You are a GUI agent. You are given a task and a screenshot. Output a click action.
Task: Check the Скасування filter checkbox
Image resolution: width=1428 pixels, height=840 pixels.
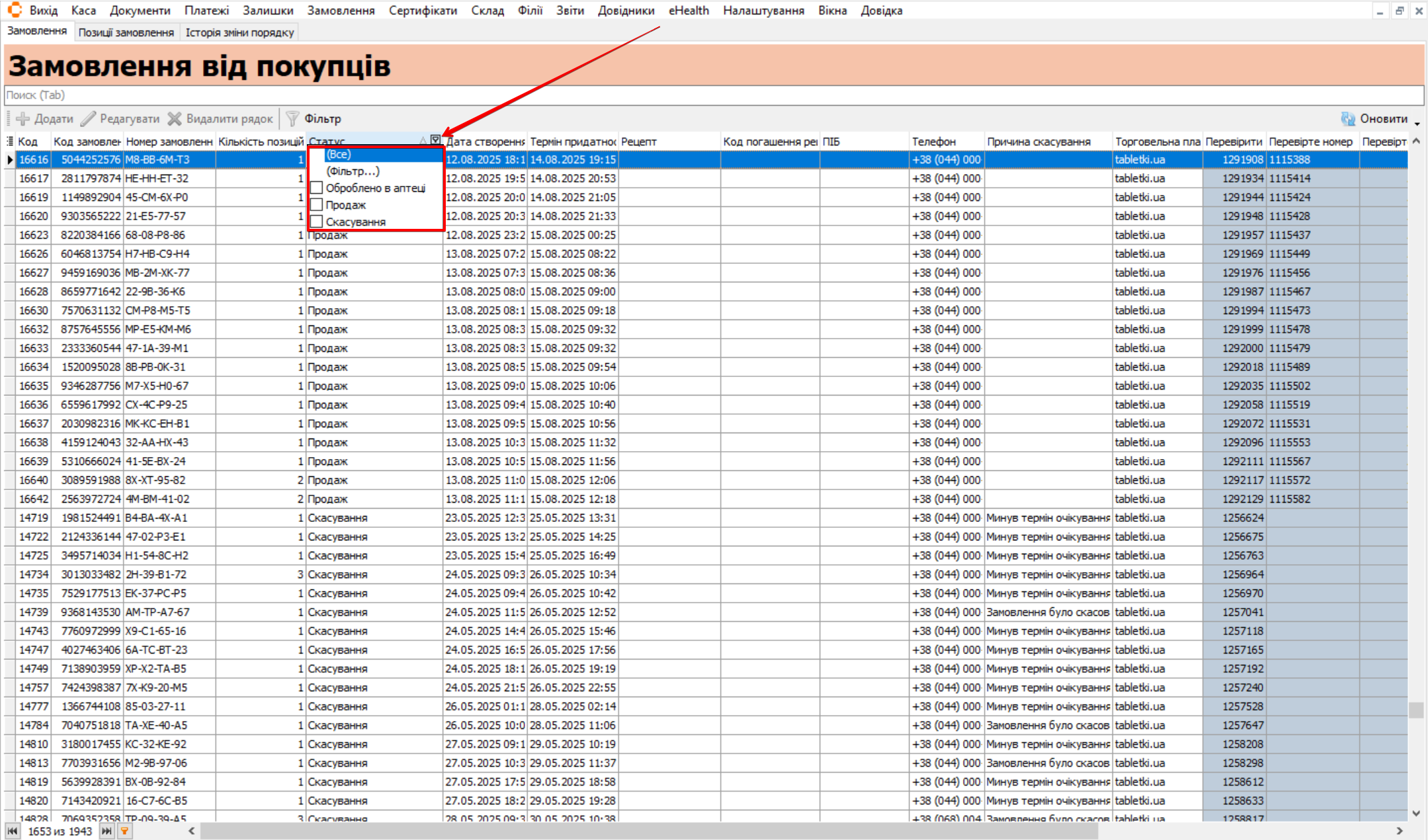tap(317, 222)
